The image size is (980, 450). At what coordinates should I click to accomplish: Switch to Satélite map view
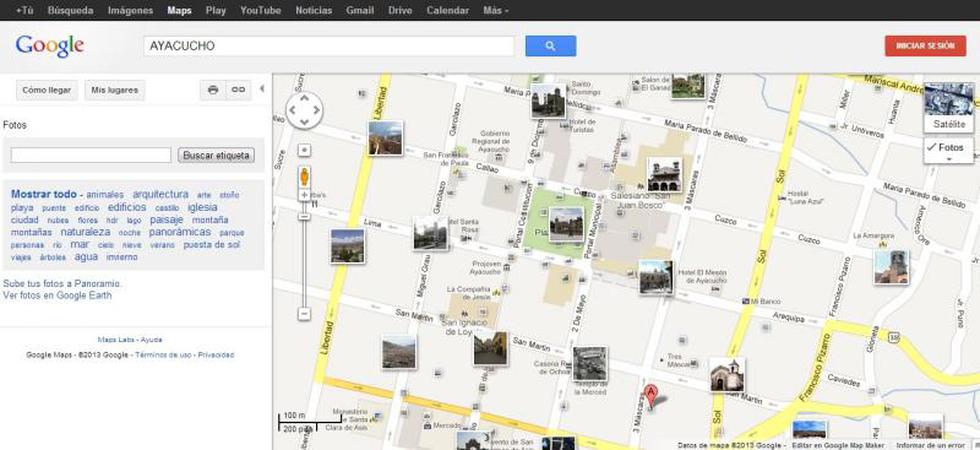[x=949, y=108]
